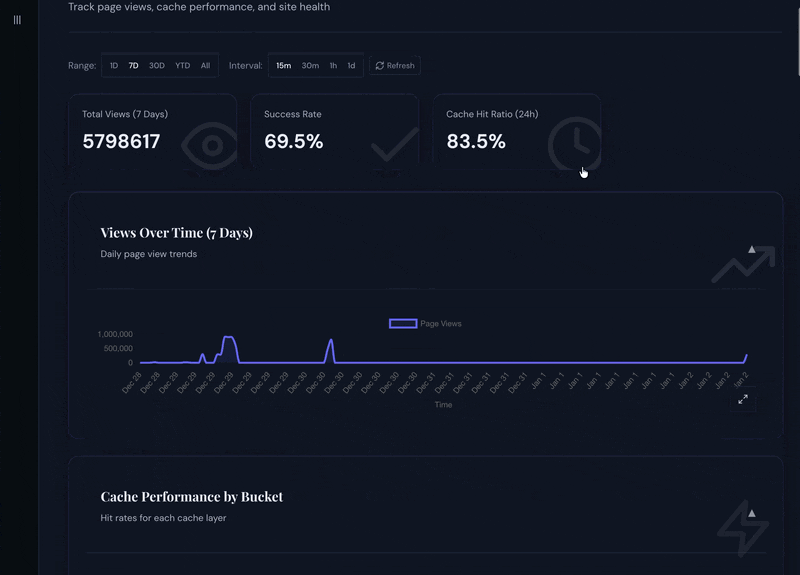This screenshot has height=575, width=800.
Task: Click the Hit rates for each cache layer text
Action: click(x=163, y=518)
